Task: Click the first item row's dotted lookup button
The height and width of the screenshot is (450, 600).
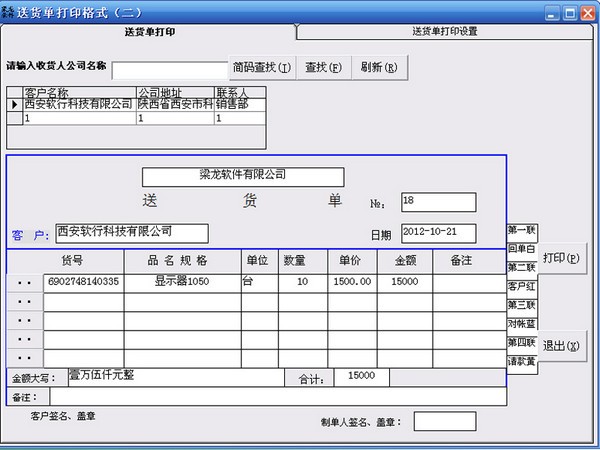Action: click(x=25, y=282)
